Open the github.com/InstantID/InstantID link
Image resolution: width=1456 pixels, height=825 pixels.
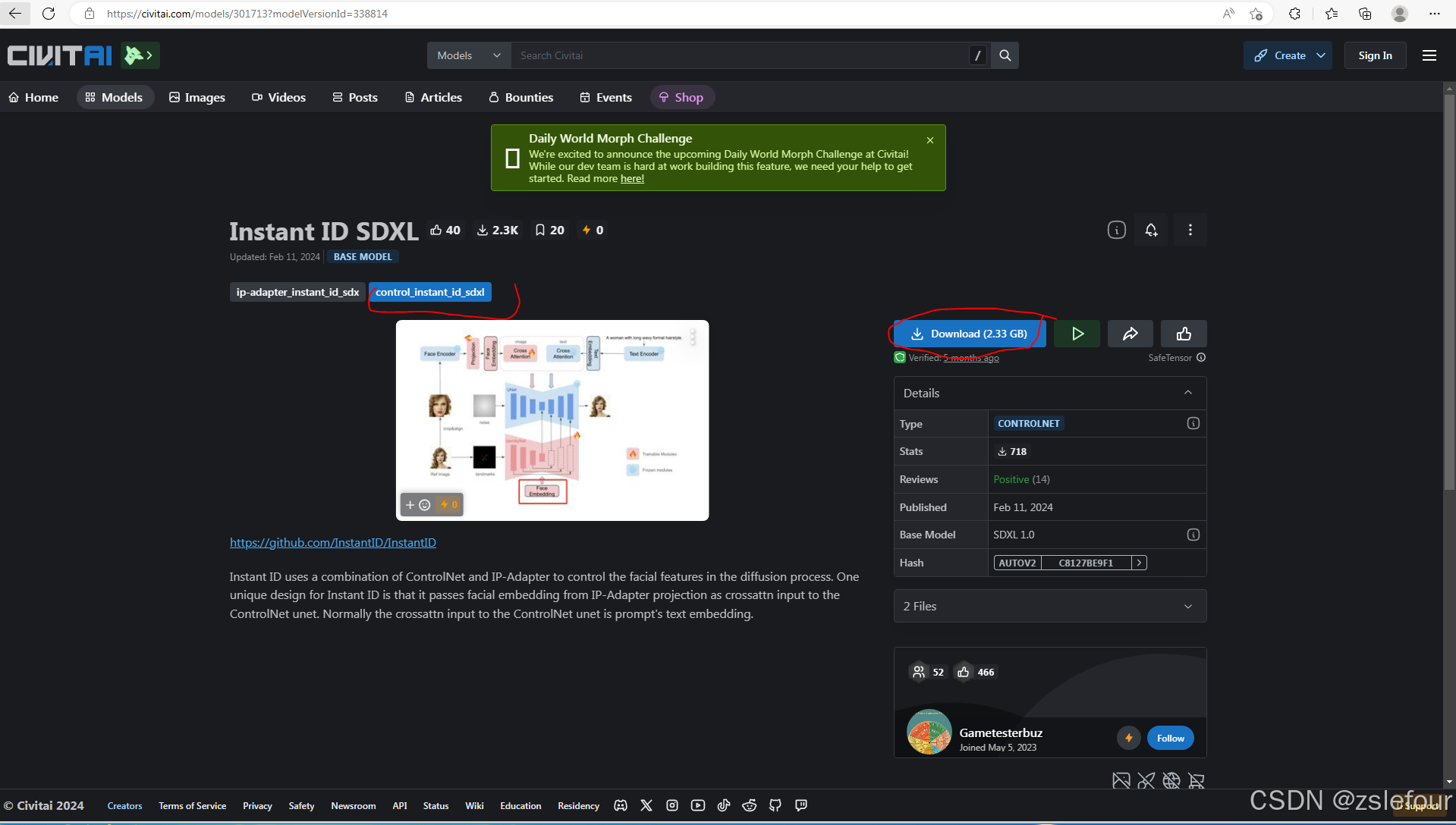333,542
